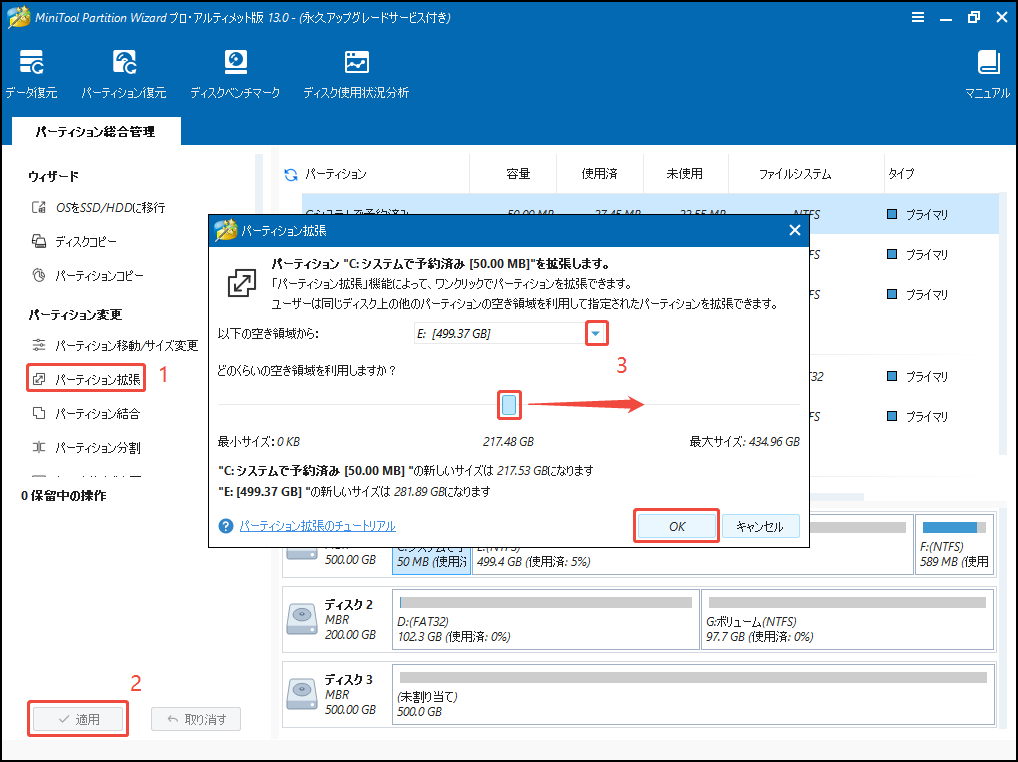Select パーティション移動/サイズ変更 option

click(x=114, y=345)
